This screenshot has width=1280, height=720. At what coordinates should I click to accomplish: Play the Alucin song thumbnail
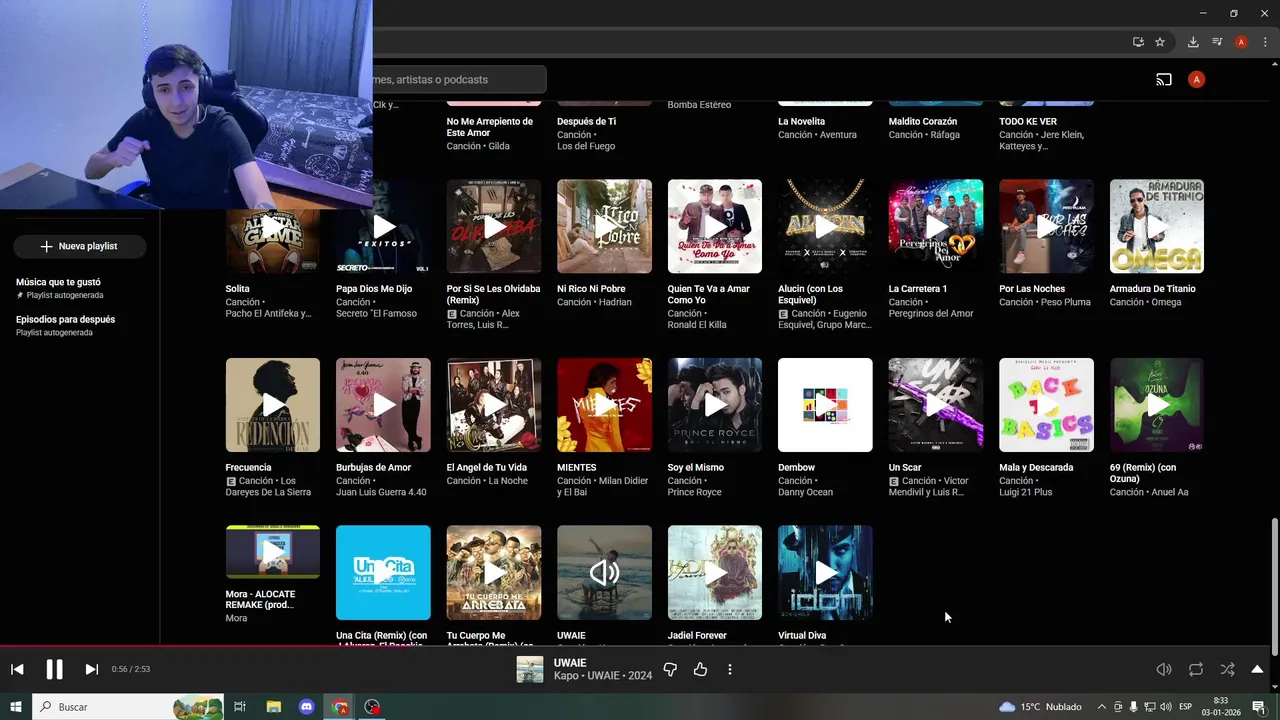click(x=825, y=226)
